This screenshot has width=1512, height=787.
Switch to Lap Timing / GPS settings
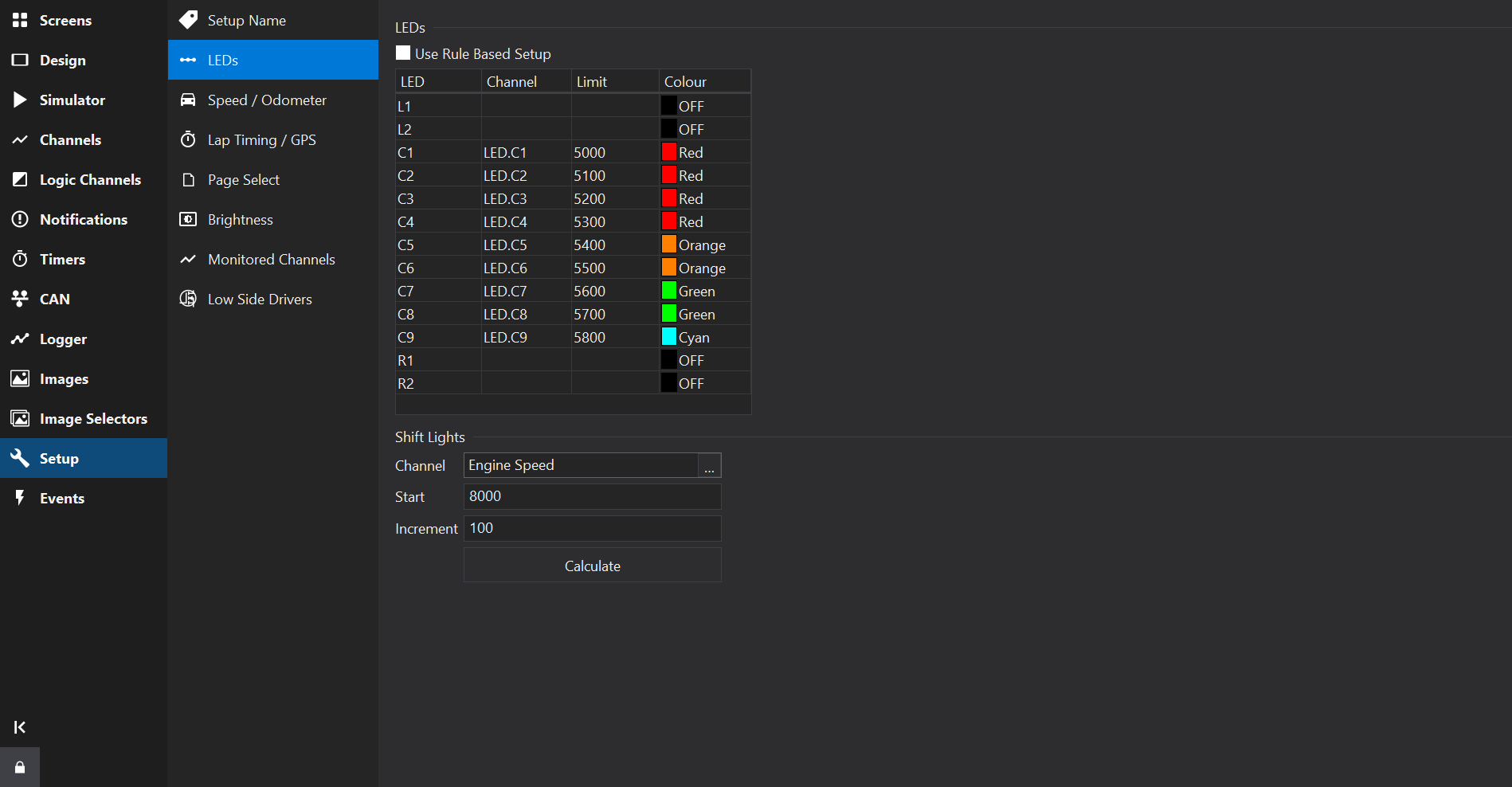(261, 139)
